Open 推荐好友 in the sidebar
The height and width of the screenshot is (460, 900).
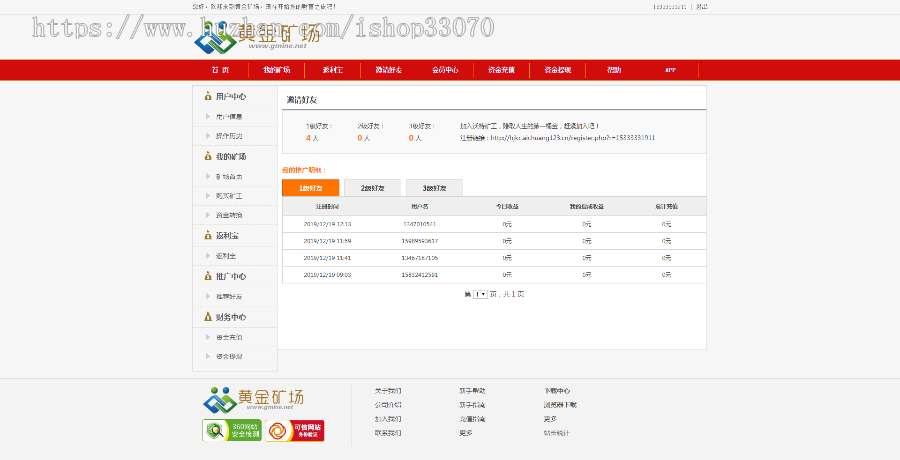229,296
